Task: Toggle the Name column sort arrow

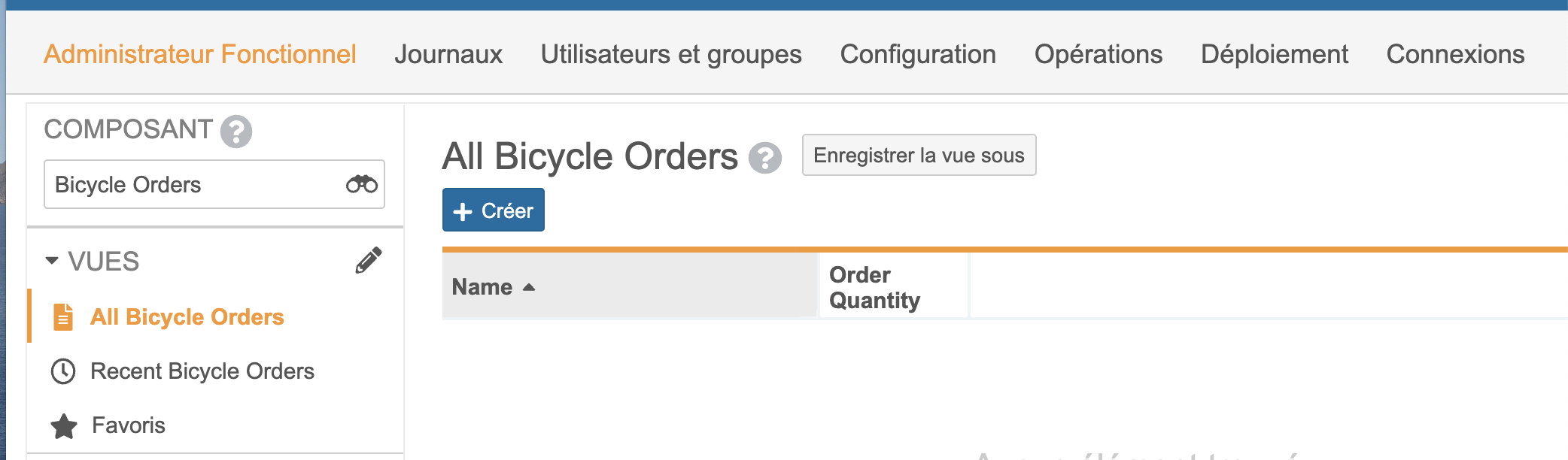Action: pyautogui.click(x=529, y=287)
